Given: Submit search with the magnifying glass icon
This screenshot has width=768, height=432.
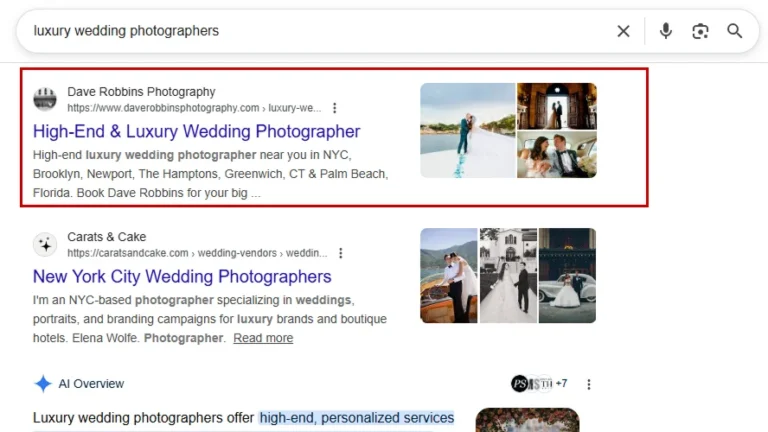Looking at the screenshot, I should click(x=734, y=31).
